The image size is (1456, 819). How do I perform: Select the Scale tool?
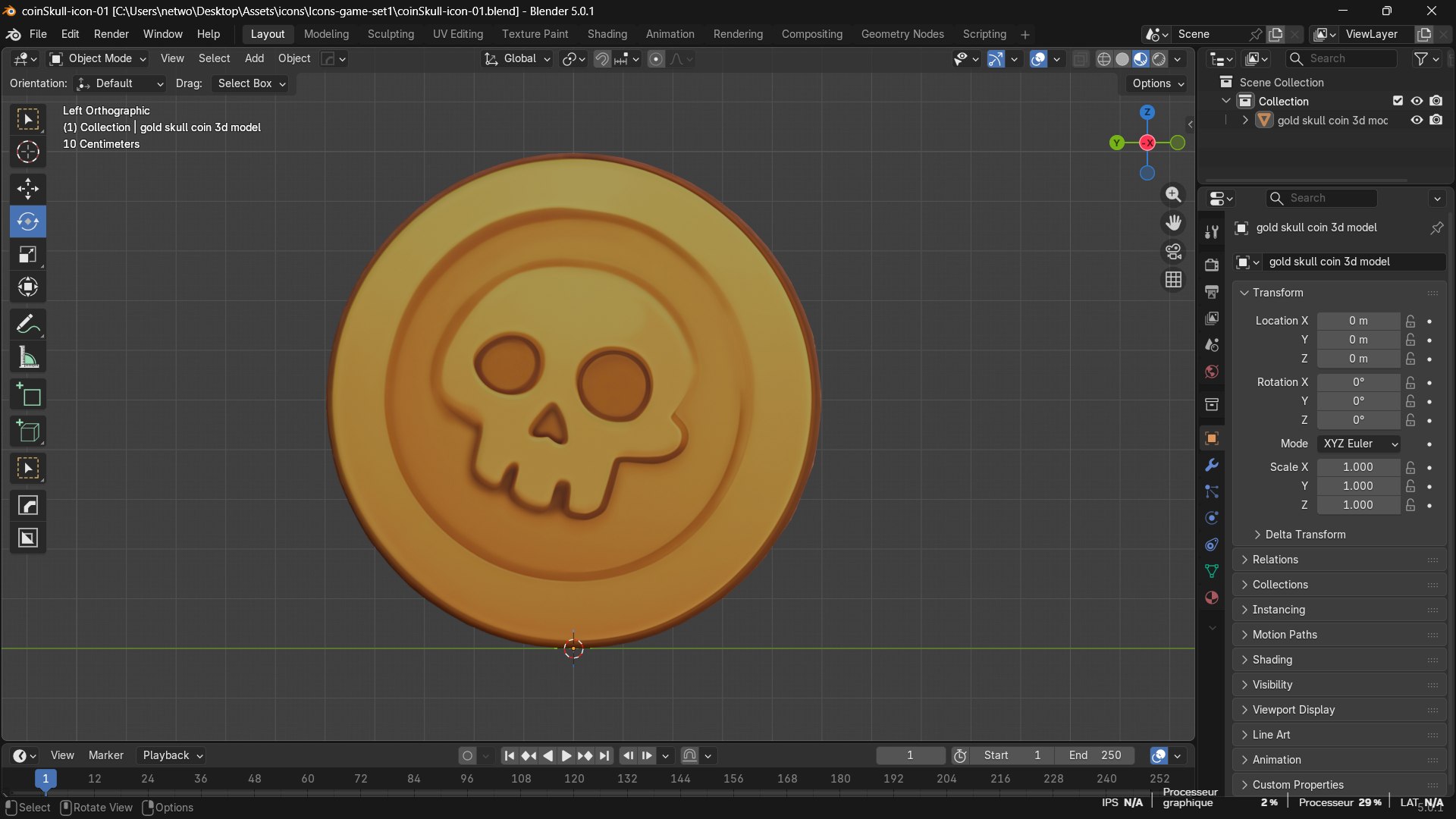pos(28,255)
